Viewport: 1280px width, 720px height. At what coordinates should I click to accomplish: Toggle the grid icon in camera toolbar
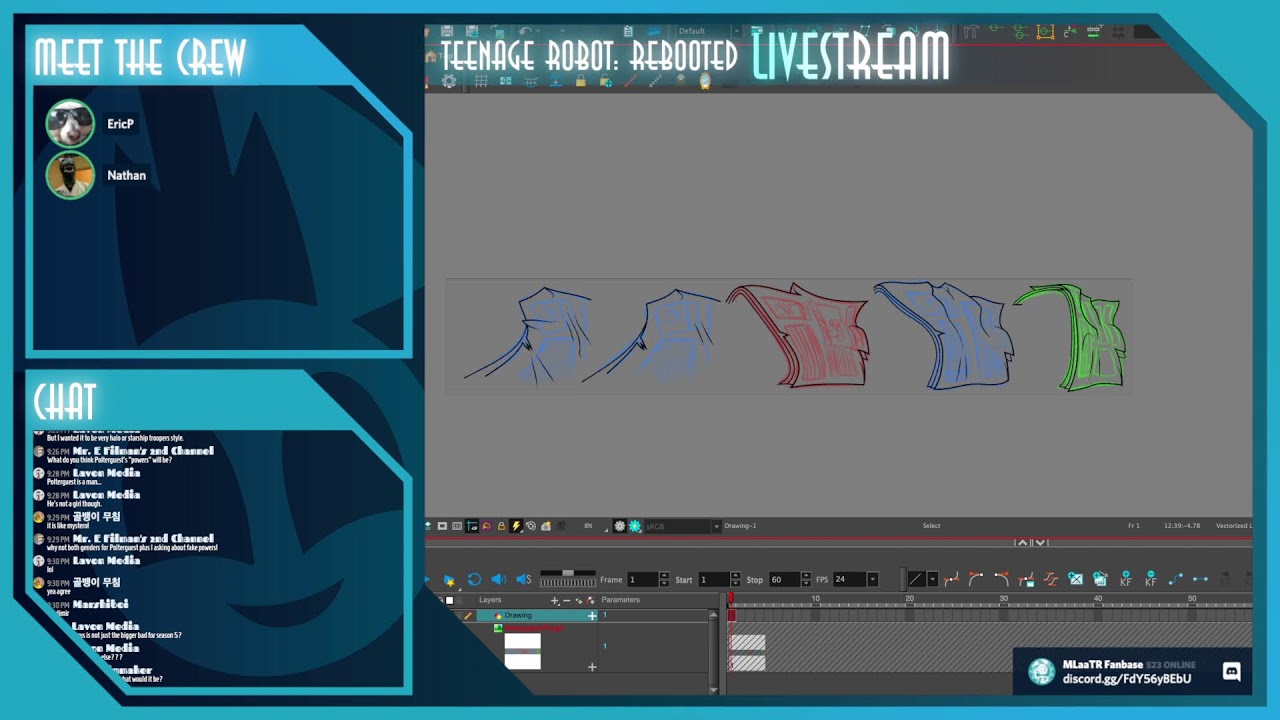point(481,81)
